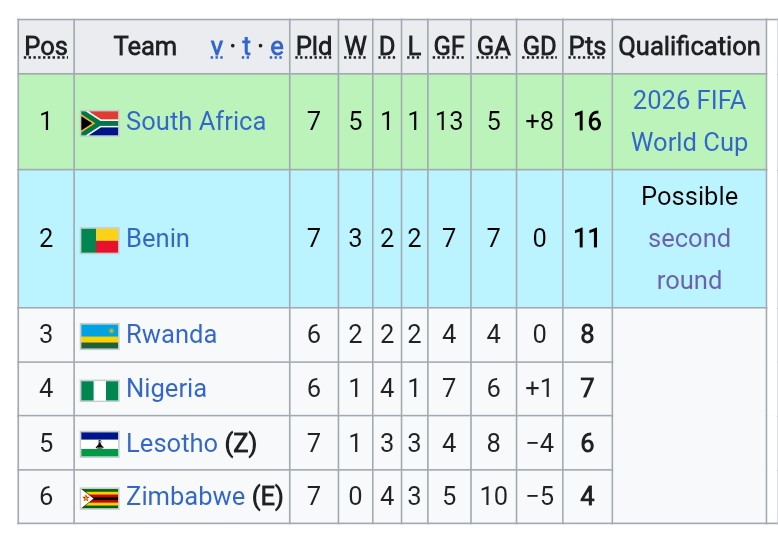Screen dimensions: 778x539
Task: Click the 'v' view template link
Action: pos(216,47)
